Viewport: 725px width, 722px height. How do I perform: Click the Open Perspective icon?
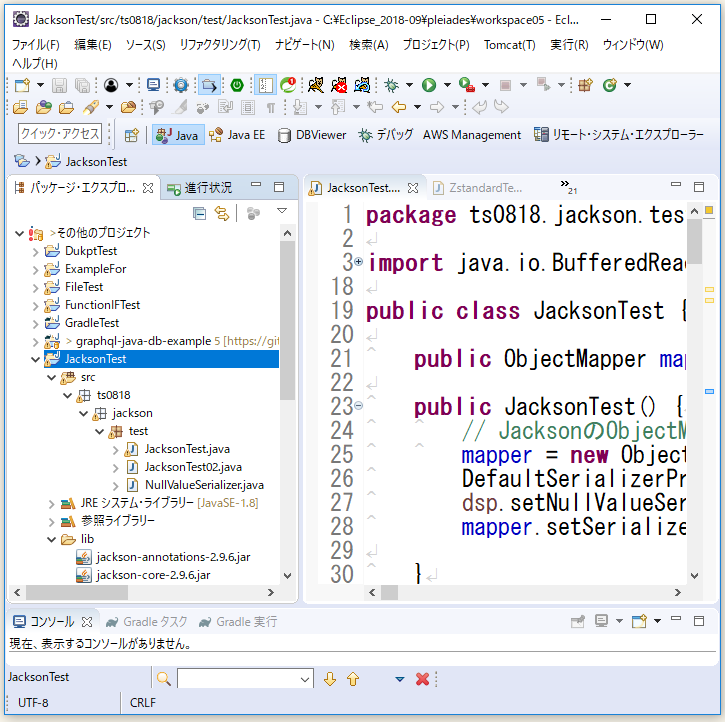pos(132,135)
